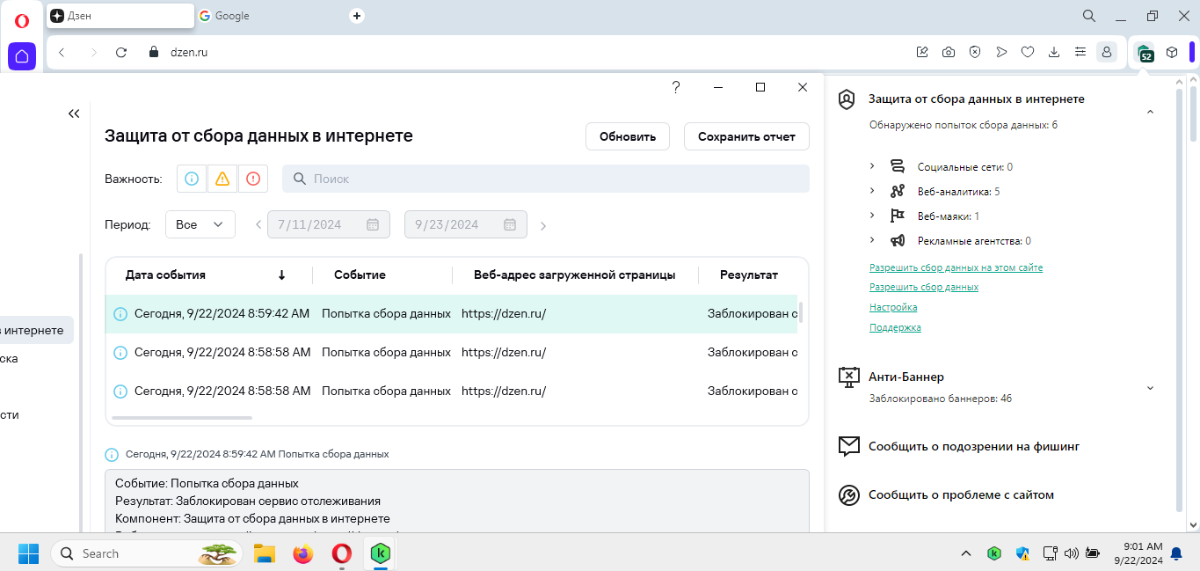Click Разрешить сбор данных на этом сайте link
Screen dimensions: 1200x571
(x=956, y=268)
